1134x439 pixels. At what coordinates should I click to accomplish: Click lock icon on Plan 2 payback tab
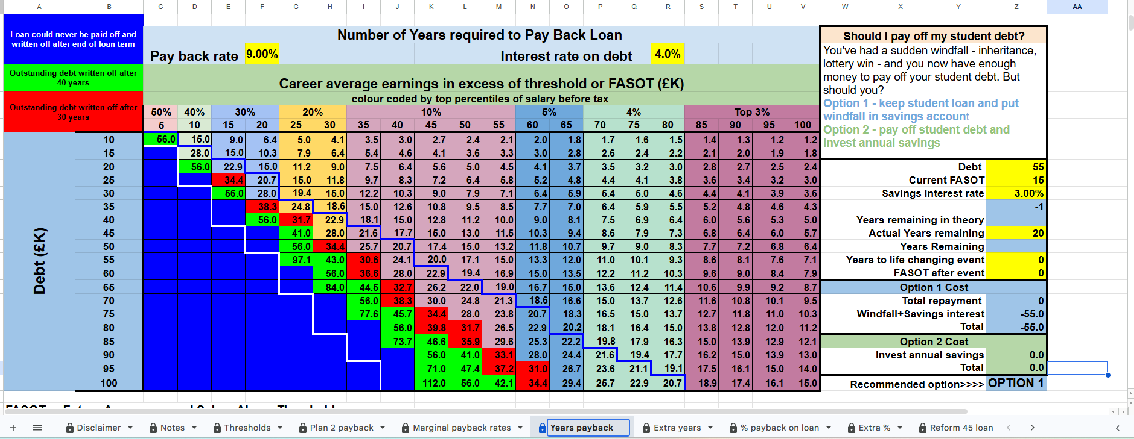coord(304,427)
